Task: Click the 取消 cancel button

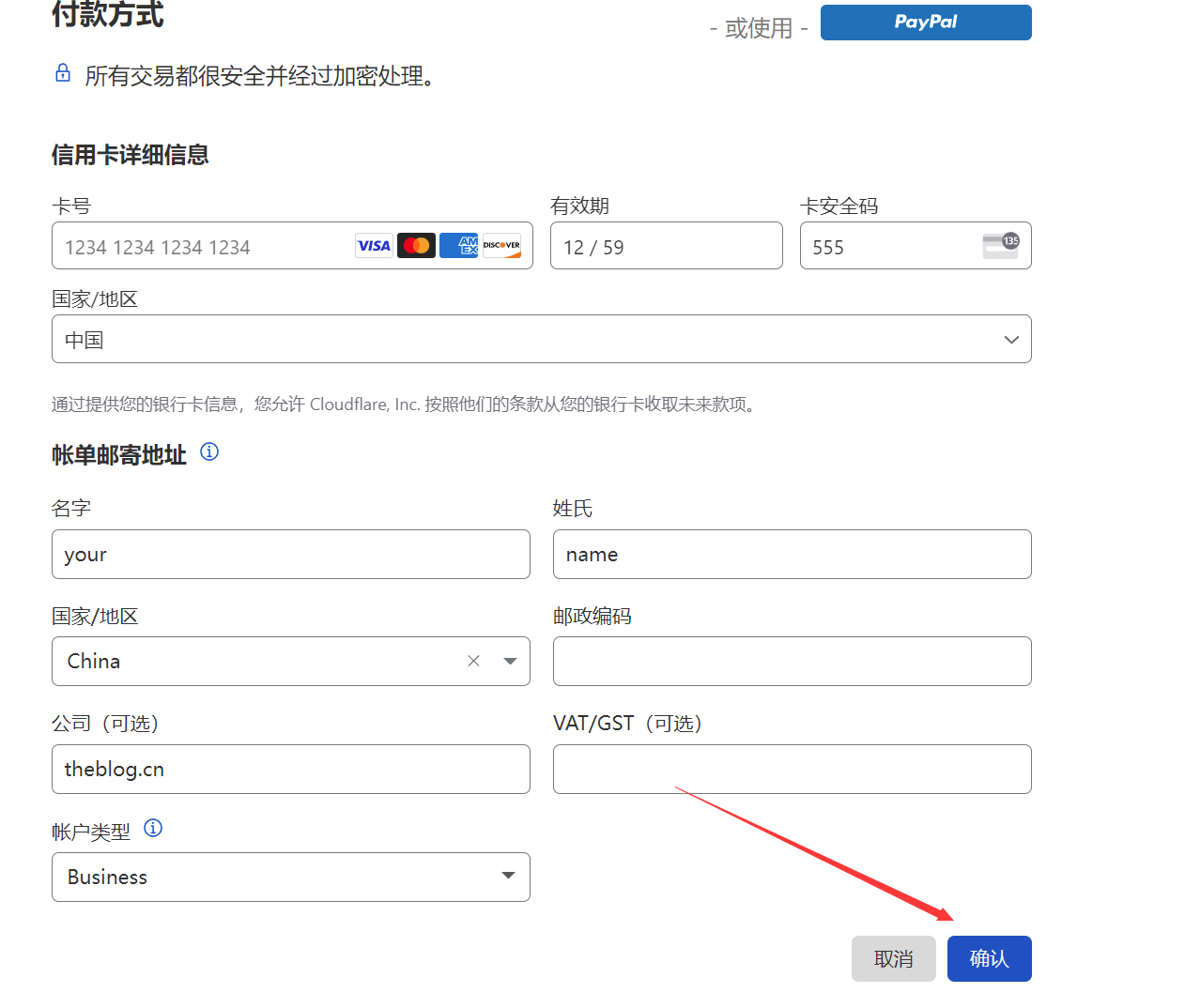Action: (x=893, y=958)
